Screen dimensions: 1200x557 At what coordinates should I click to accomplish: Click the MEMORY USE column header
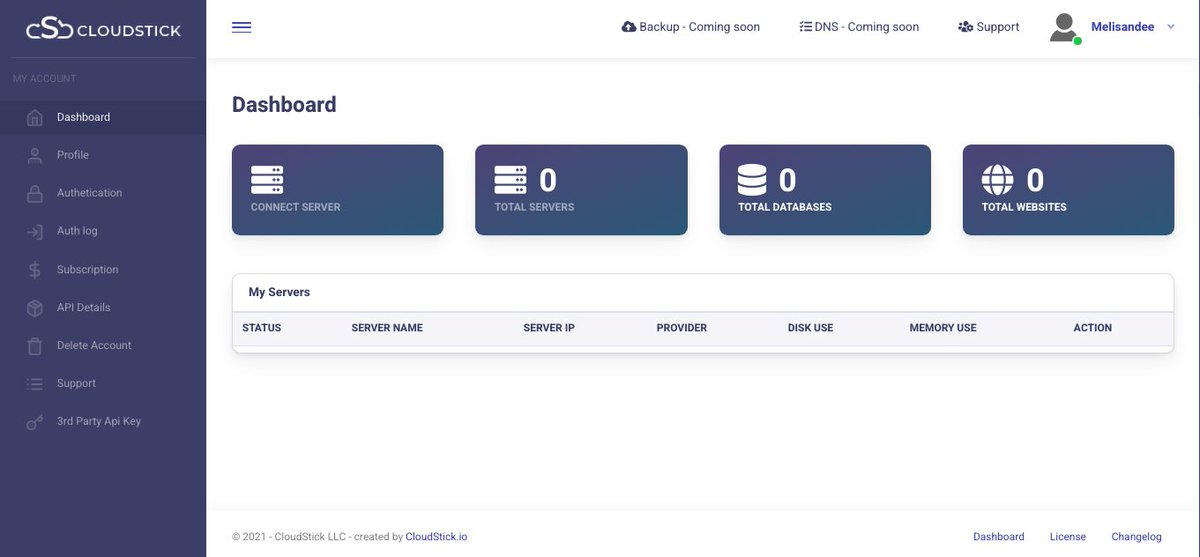tap(943, 328)
